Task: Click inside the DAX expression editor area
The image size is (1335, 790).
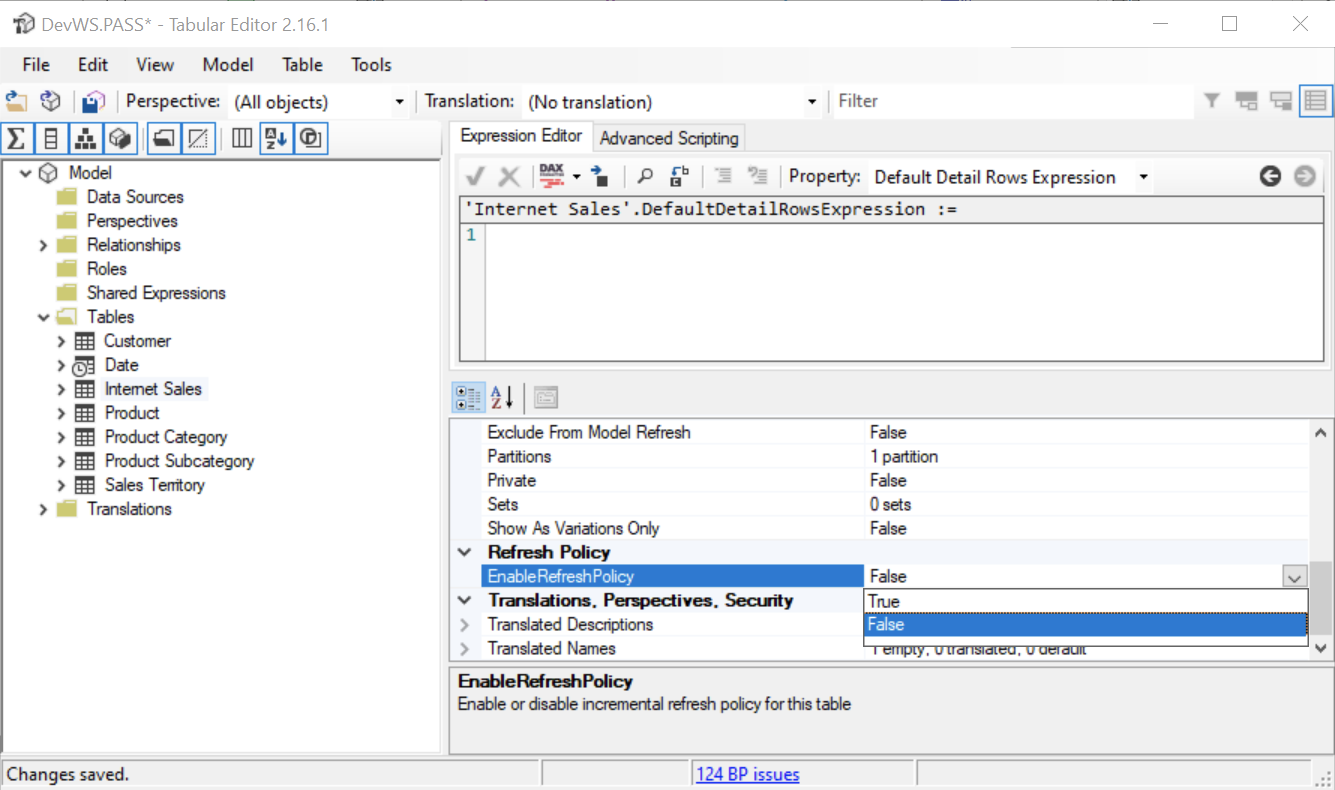Action: (904, 291)
